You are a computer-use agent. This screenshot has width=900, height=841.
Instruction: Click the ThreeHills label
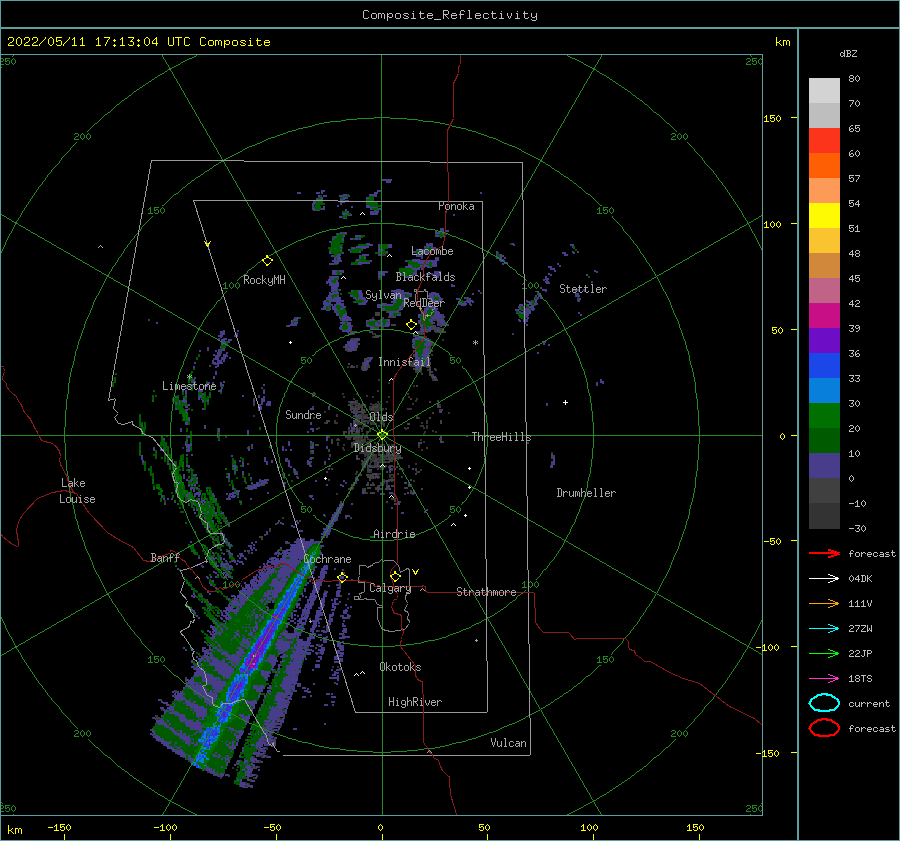point(501,437)
